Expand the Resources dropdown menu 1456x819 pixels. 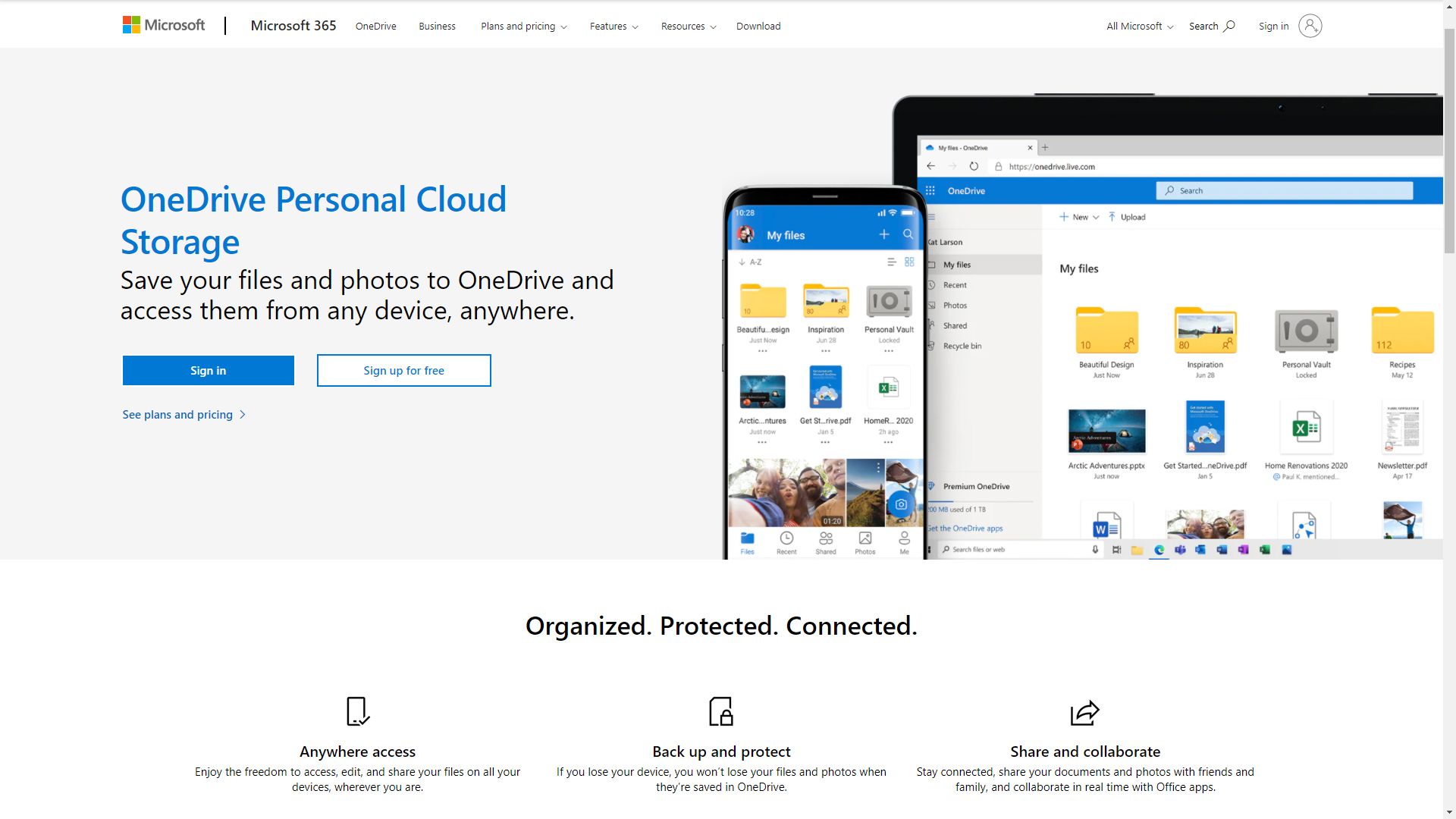click(x=687, y=26)
